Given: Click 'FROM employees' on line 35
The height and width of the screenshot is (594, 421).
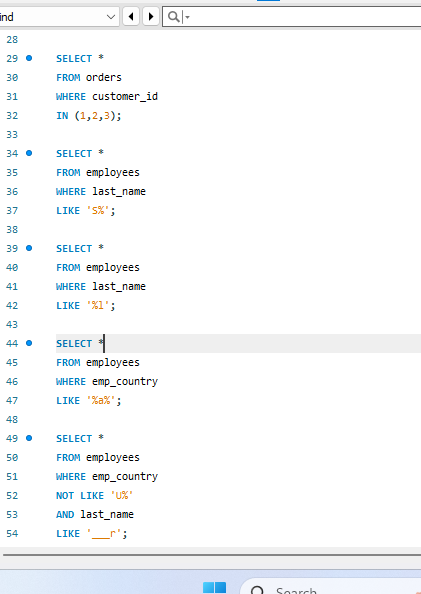Looking at the screenshot, I should click(98, 173).
